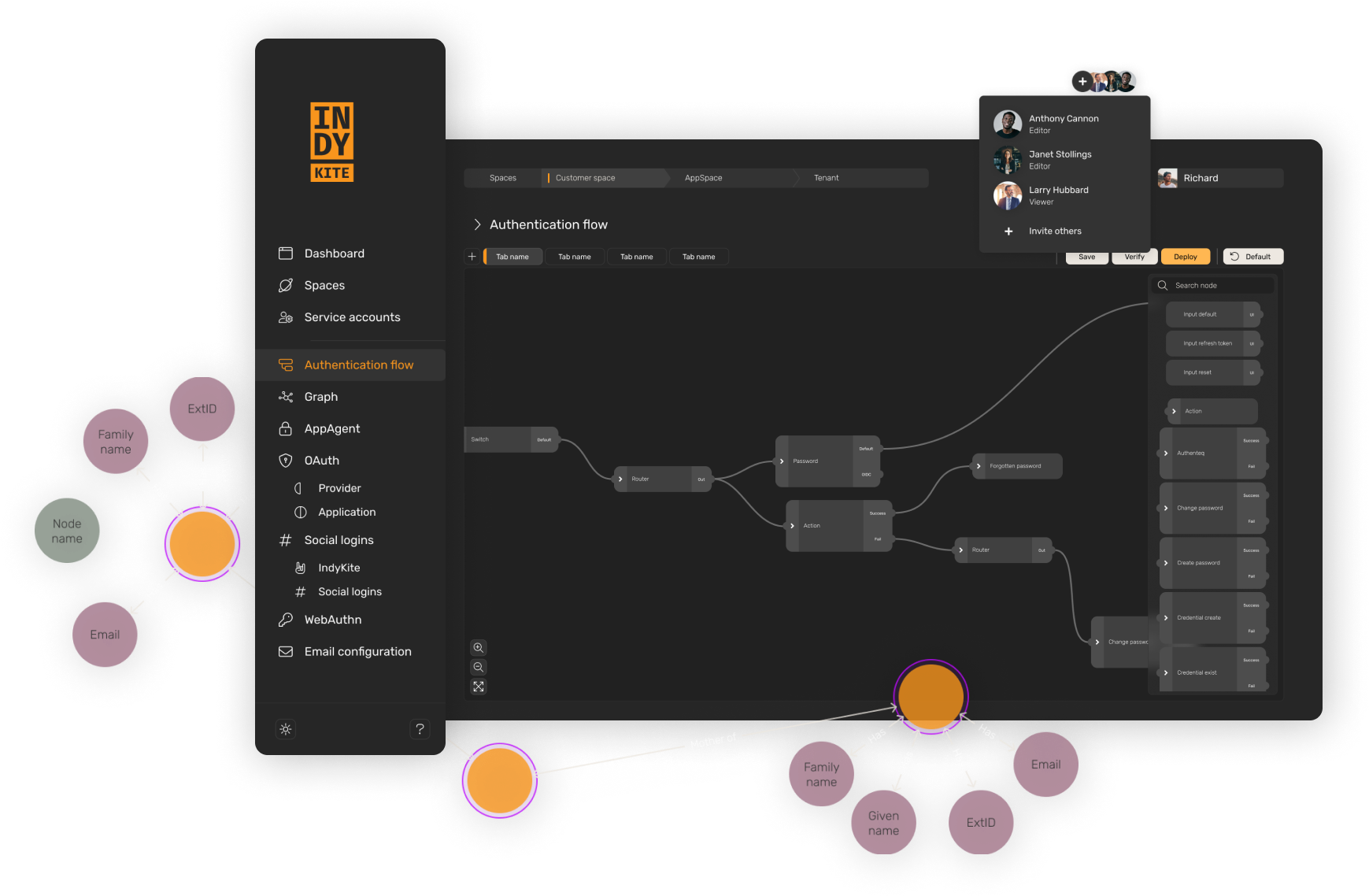The image size is (1369, 896).
Task: Expand the Create password node chevron
Action: 1166,563
